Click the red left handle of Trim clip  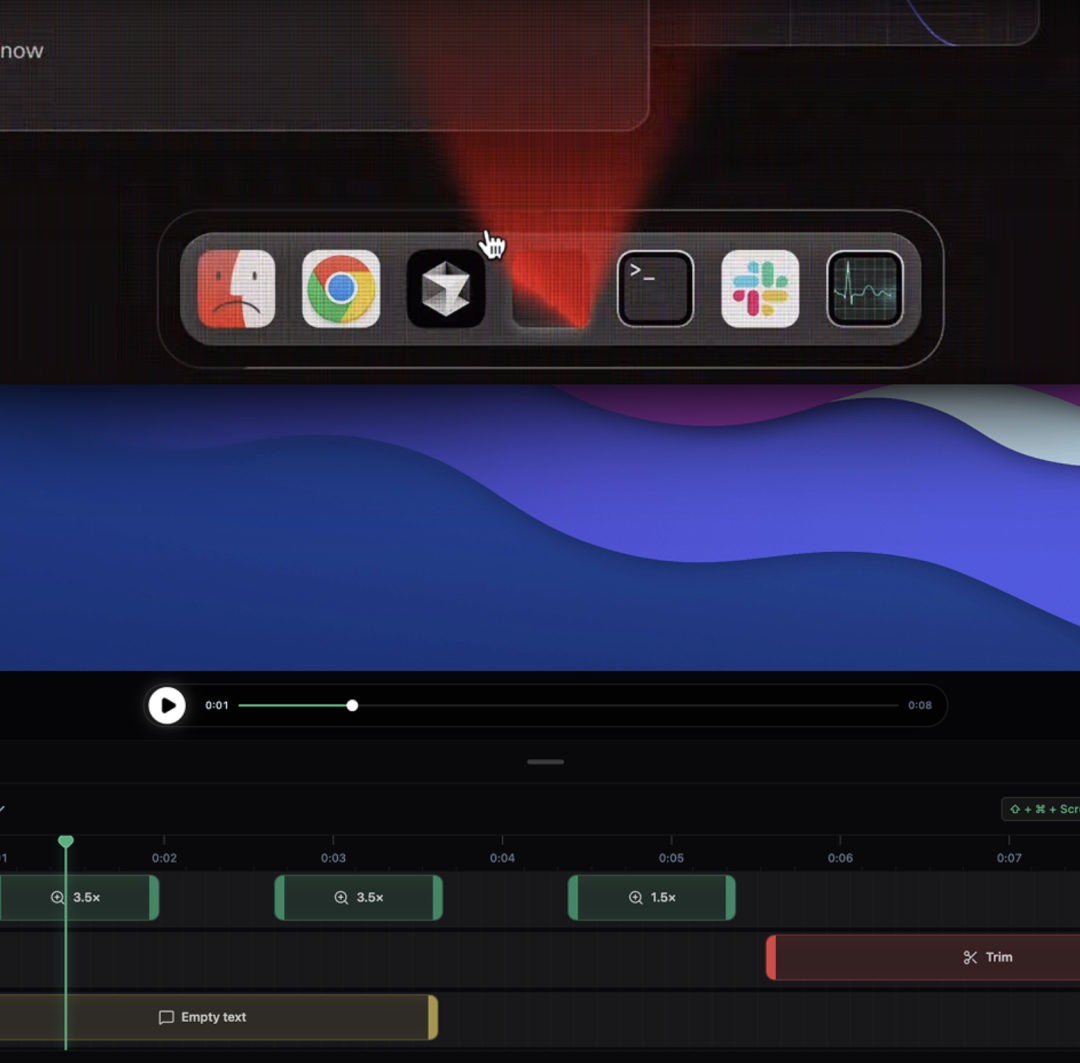(771, 958)
